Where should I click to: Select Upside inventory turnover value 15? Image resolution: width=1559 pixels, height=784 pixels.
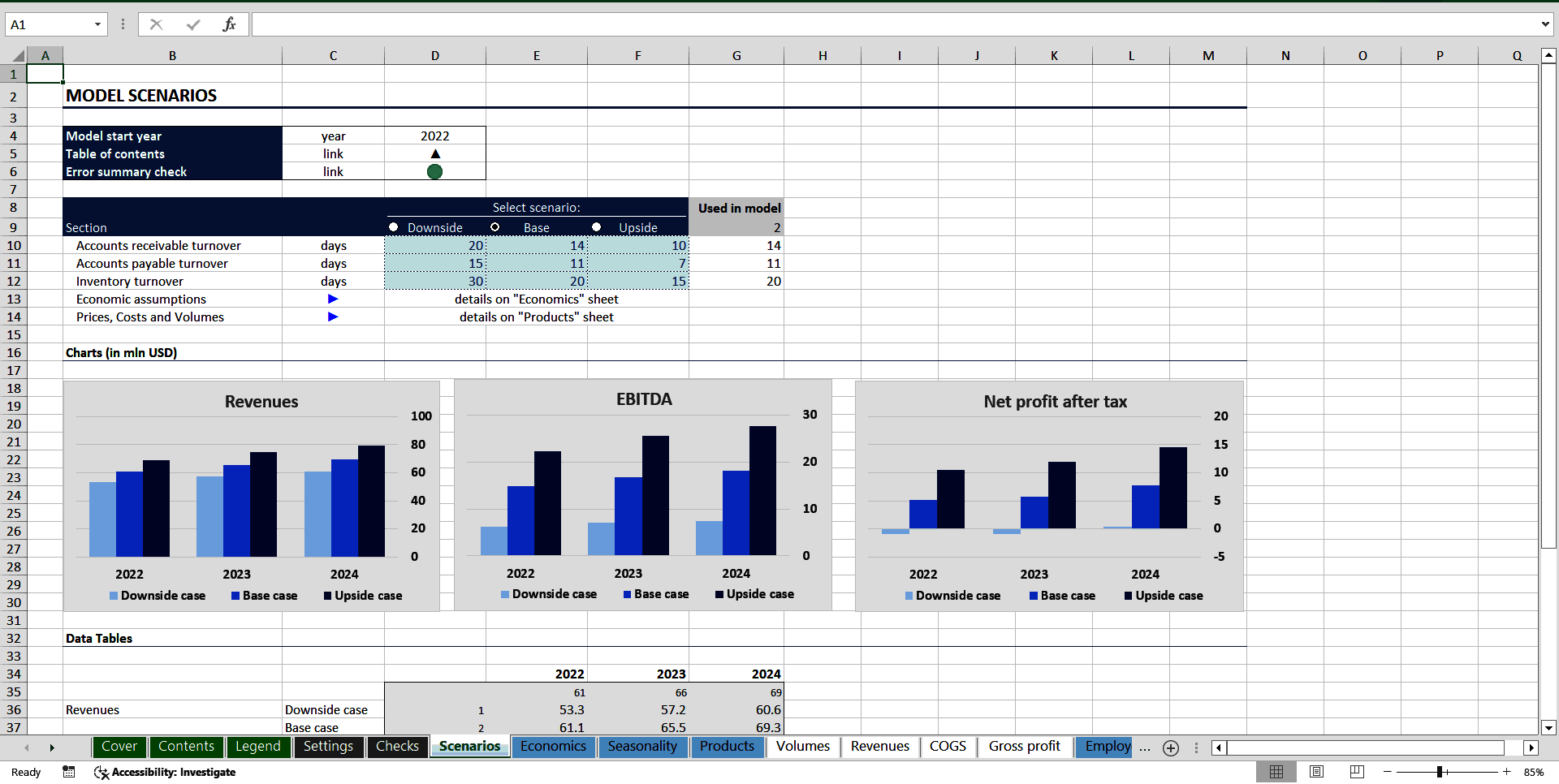(638, 282)
